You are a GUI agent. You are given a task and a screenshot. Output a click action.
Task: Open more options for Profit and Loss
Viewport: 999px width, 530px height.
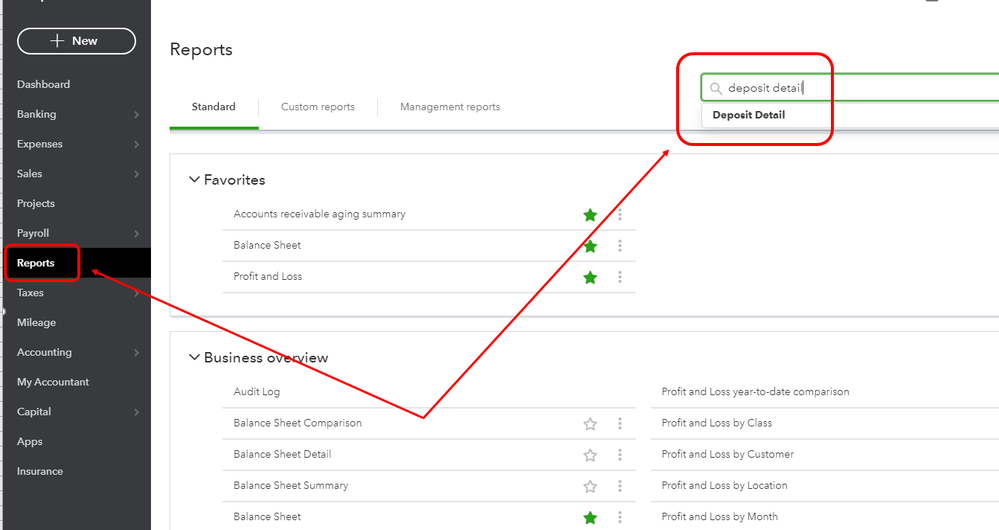coord(619,277)
